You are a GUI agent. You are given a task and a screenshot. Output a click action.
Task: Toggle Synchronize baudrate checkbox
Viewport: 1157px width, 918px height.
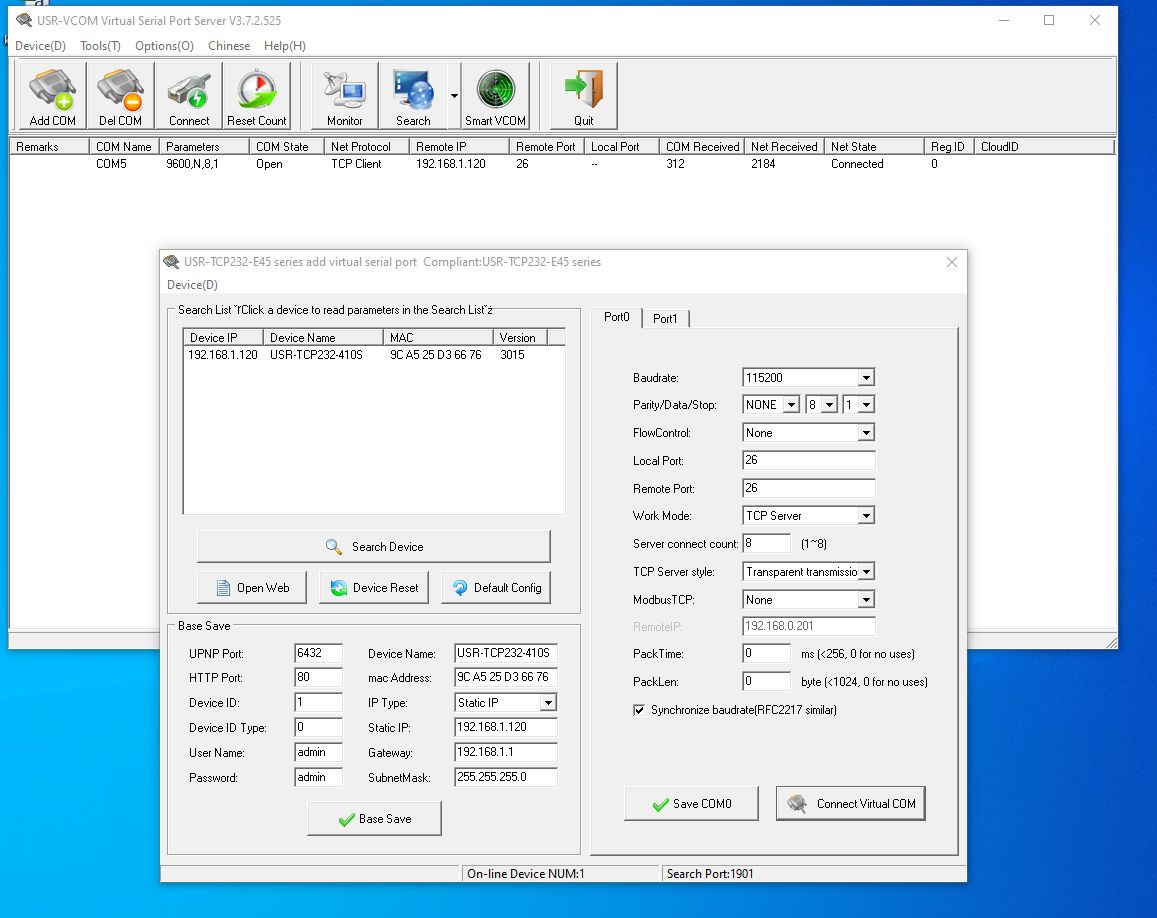(x=639, y=710)
